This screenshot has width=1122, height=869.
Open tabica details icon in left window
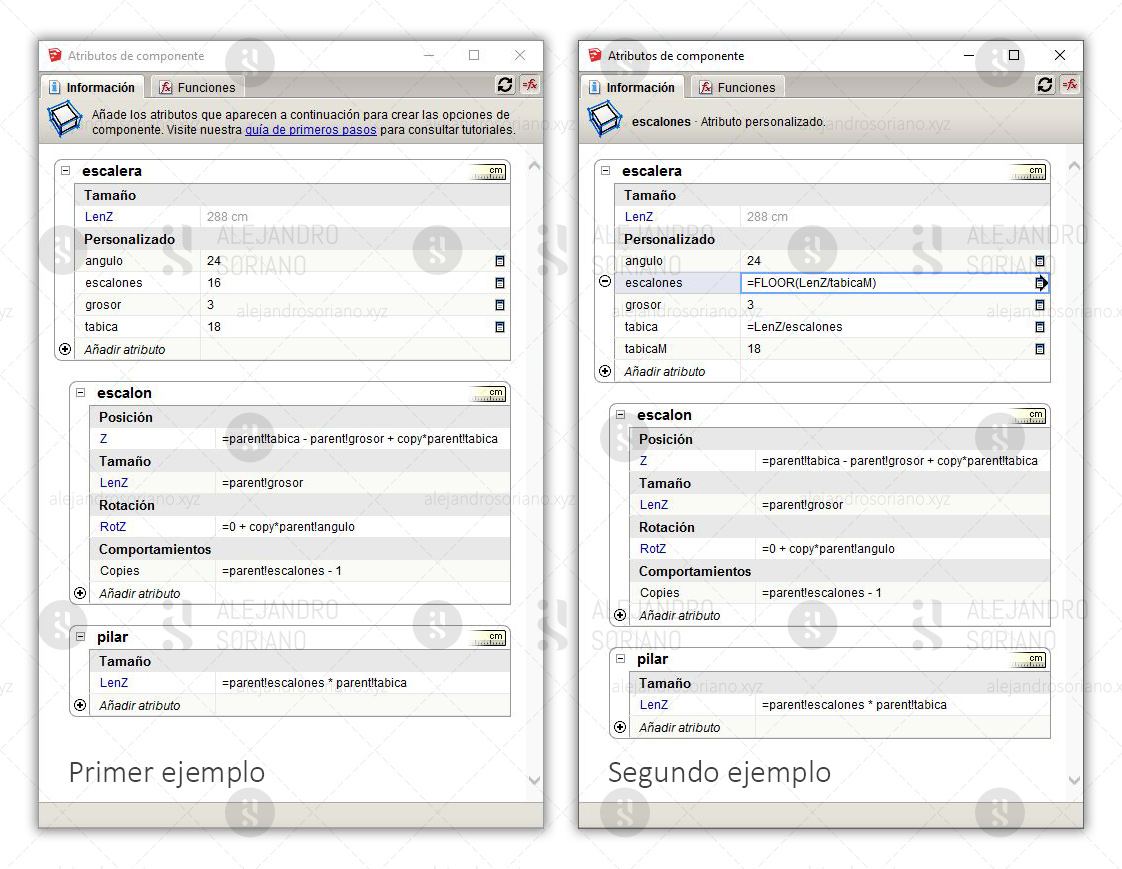(x=500, y=327)
